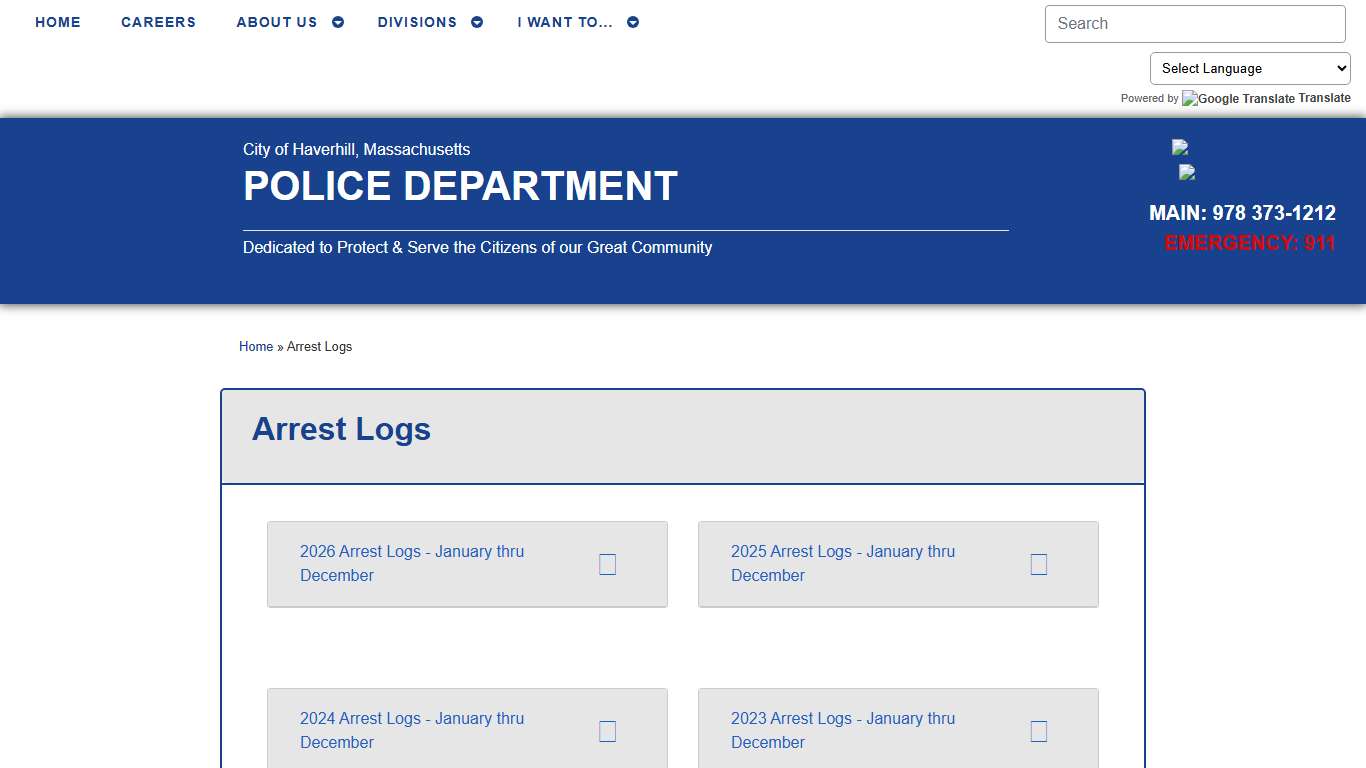Image resolution: width=1366 pixels, height=768 pixels.
Task: Click the lower social media icon in blue header
Action: [1186, 173]
